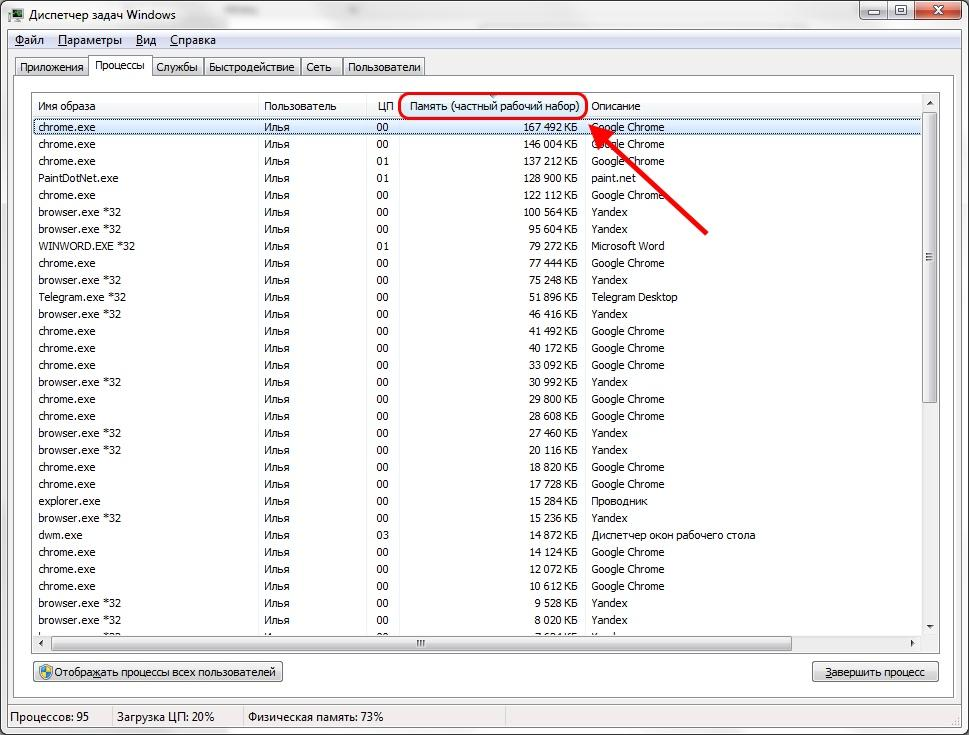The image size is (969, 735).
Task: Click the paint.net description cell
Action: 613,178
